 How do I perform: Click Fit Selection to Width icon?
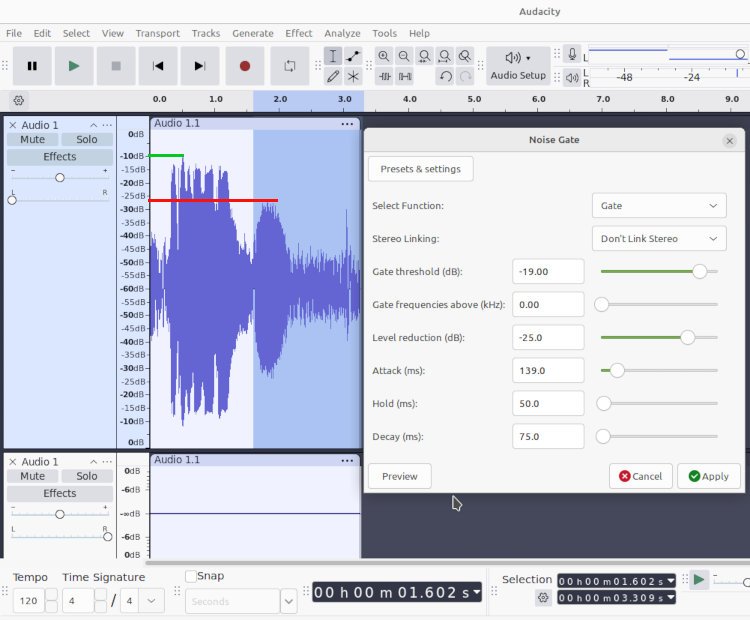click(x=424, y=56)
